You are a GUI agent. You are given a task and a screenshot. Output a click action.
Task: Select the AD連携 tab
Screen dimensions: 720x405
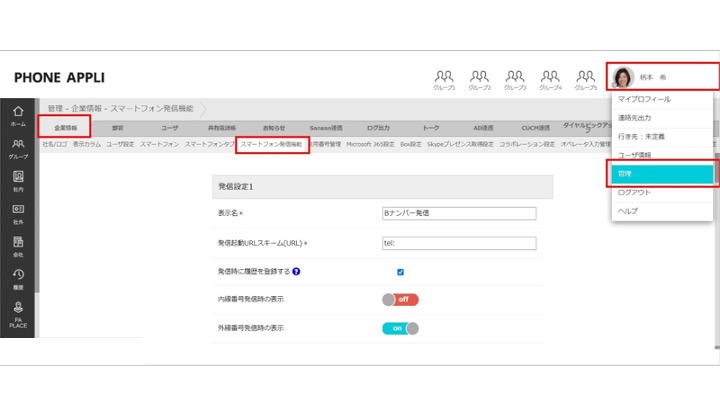(x=483, y=128)
